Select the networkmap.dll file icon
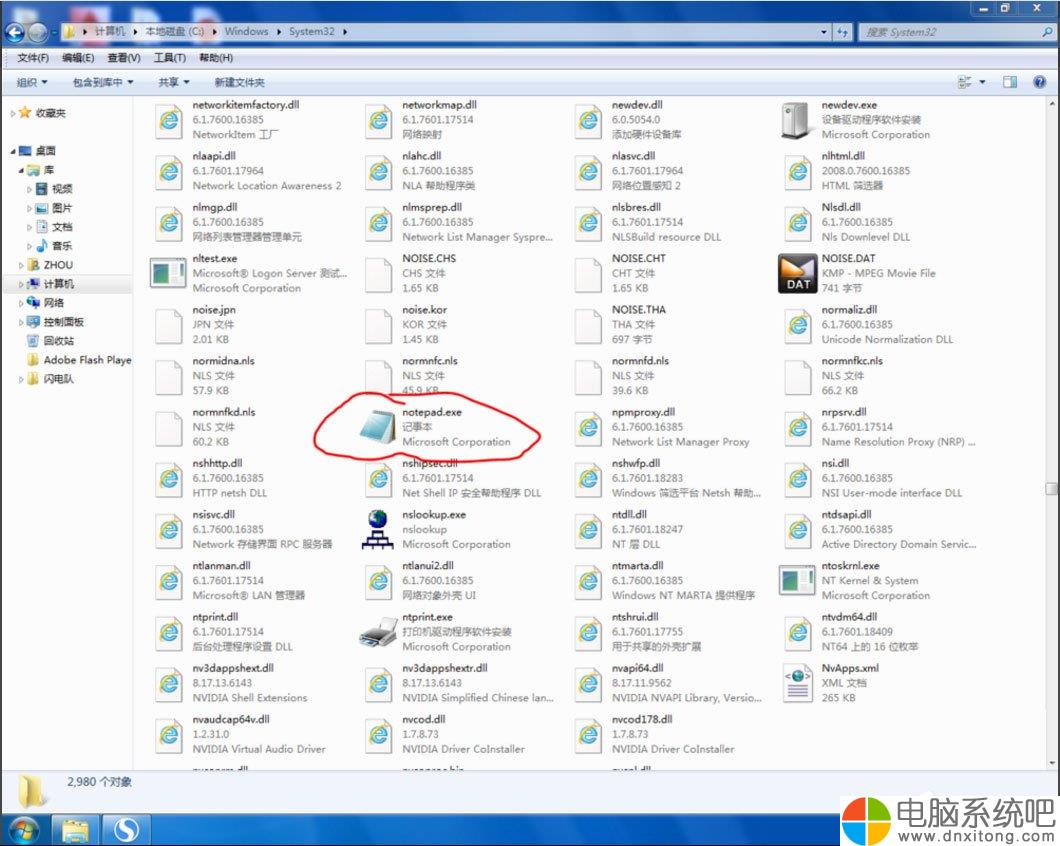The width and height of the screenshot is (1060, 846). [x=379, y=120]
